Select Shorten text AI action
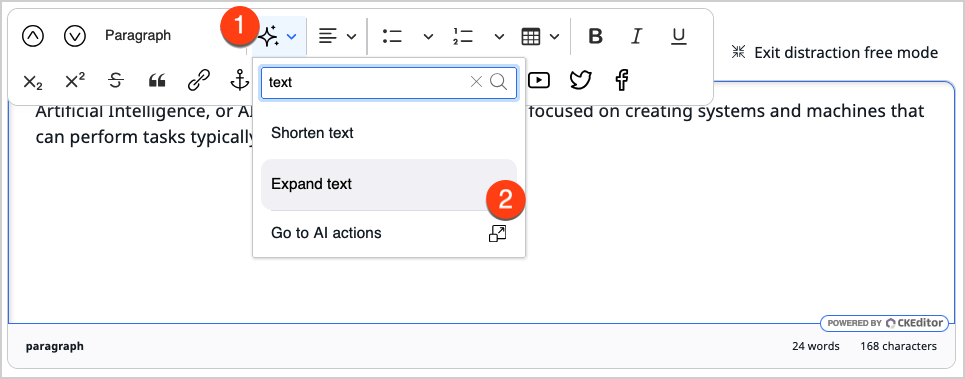This screenshot has height=379, width=965. [x=389, y=133]
